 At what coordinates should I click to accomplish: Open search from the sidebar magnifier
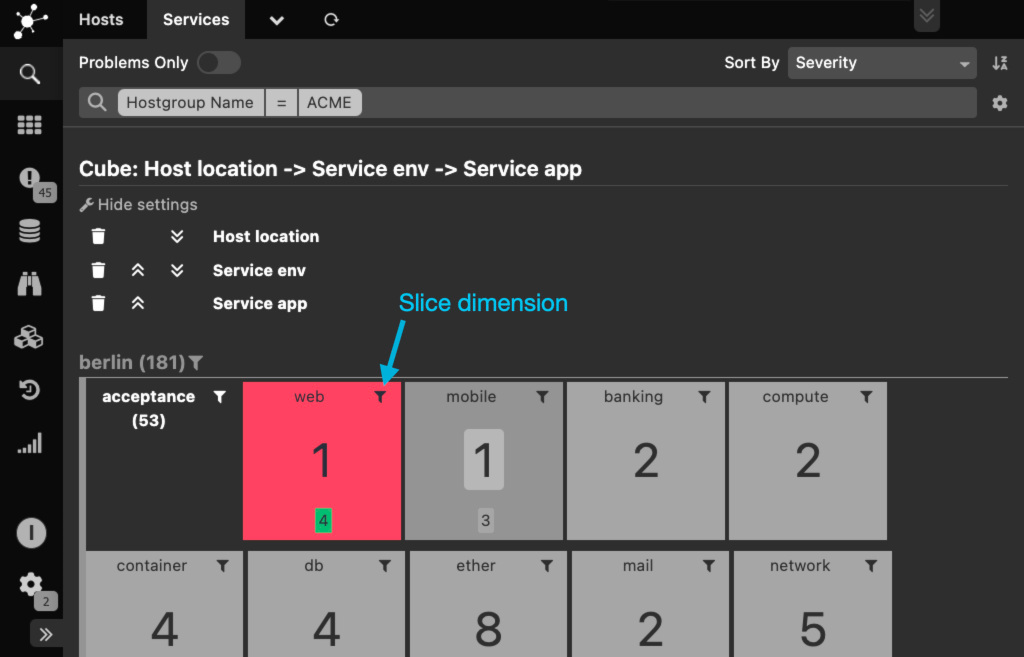click(29, 74)
